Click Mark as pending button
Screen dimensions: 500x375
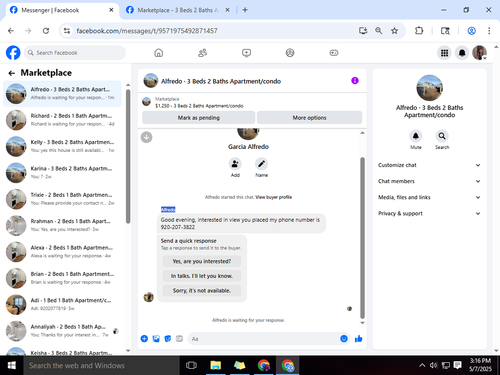click(x=198, y=118)
